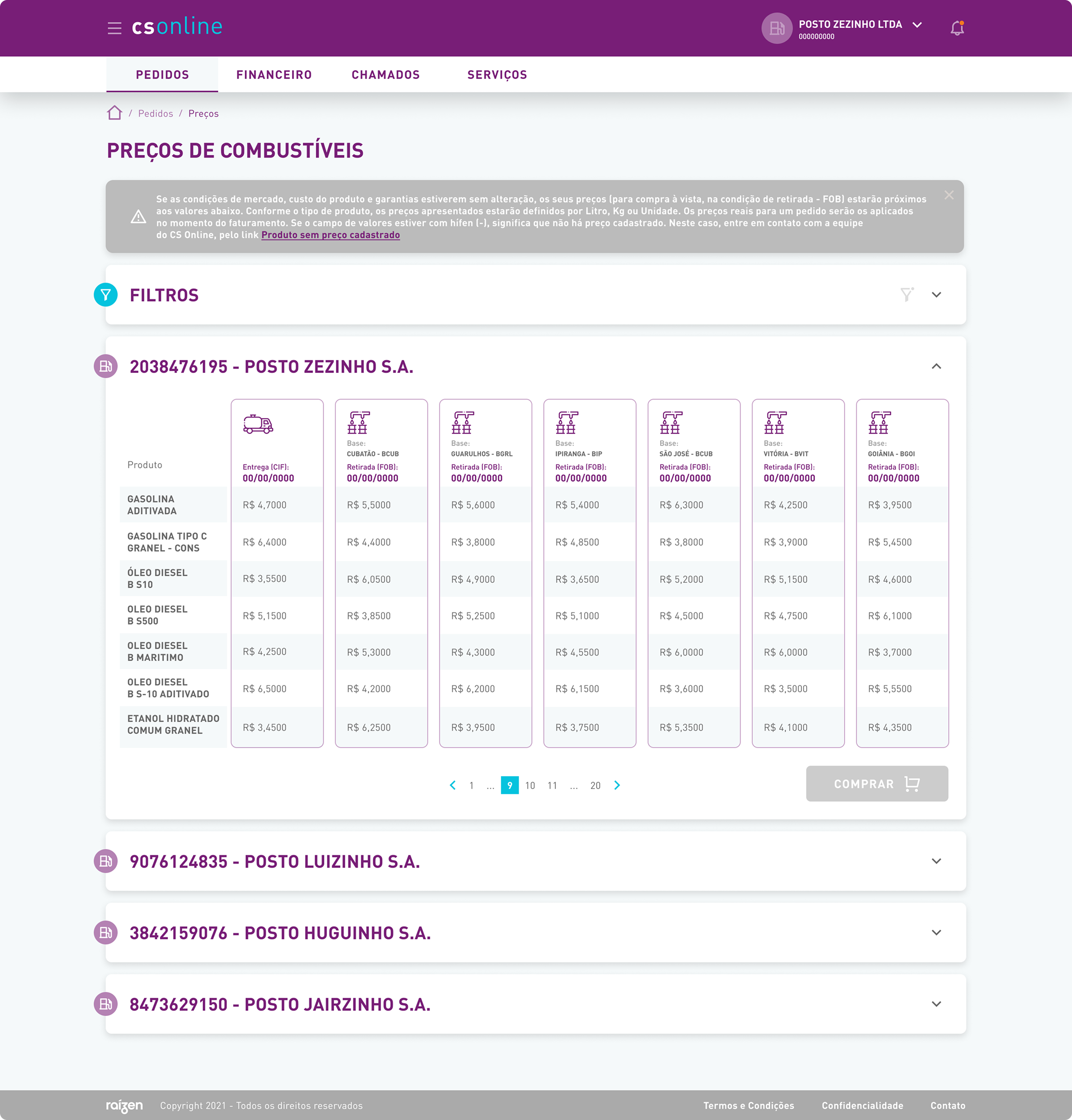
Task: Click the notification bell icon
Action: point(957,28)
